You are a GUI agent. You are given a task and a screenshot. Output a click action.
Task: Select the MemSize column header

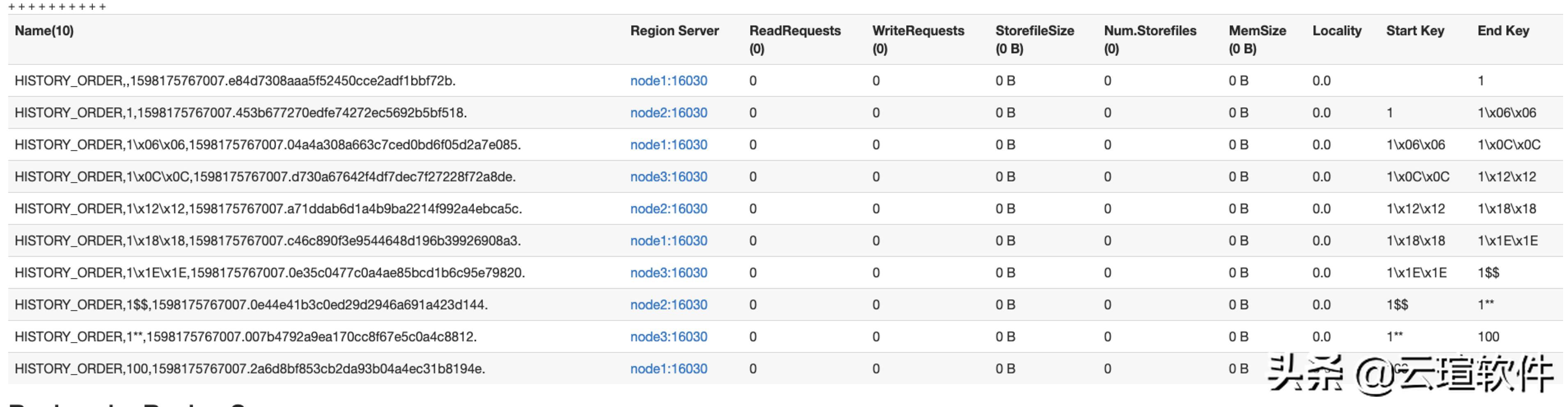[x=1257, y=31]
